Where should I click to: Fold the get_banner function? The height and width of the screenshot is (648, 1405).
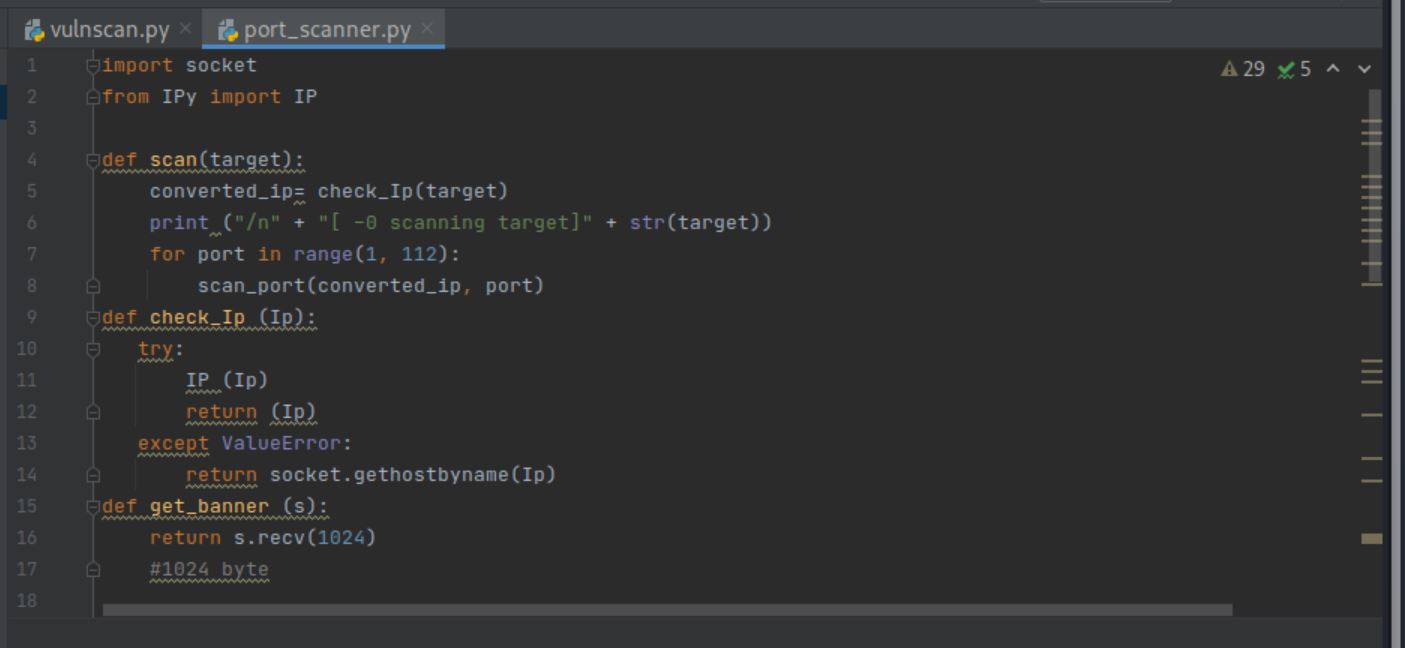92,506
